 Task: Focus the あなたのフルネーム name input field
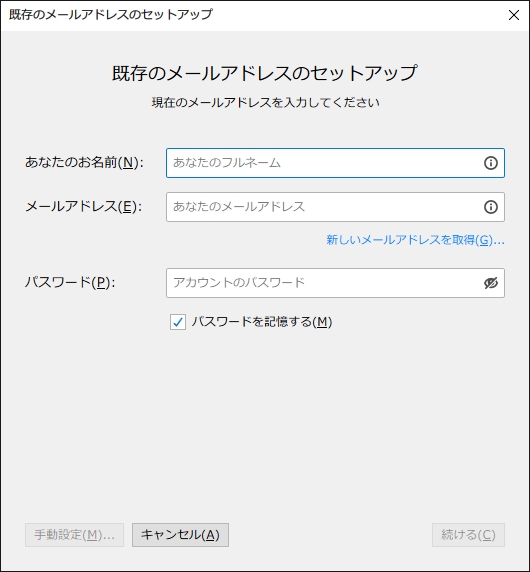click(x=335, y=163)
